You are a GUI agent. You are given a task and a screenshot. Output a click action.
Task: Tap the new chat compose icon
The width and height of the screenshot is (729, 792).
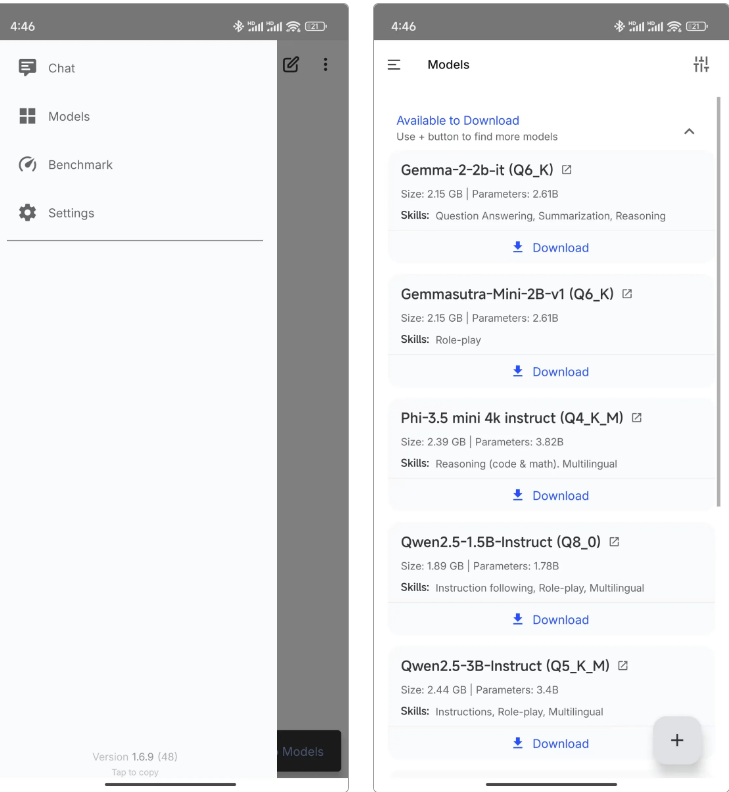[x=291, y=65]
